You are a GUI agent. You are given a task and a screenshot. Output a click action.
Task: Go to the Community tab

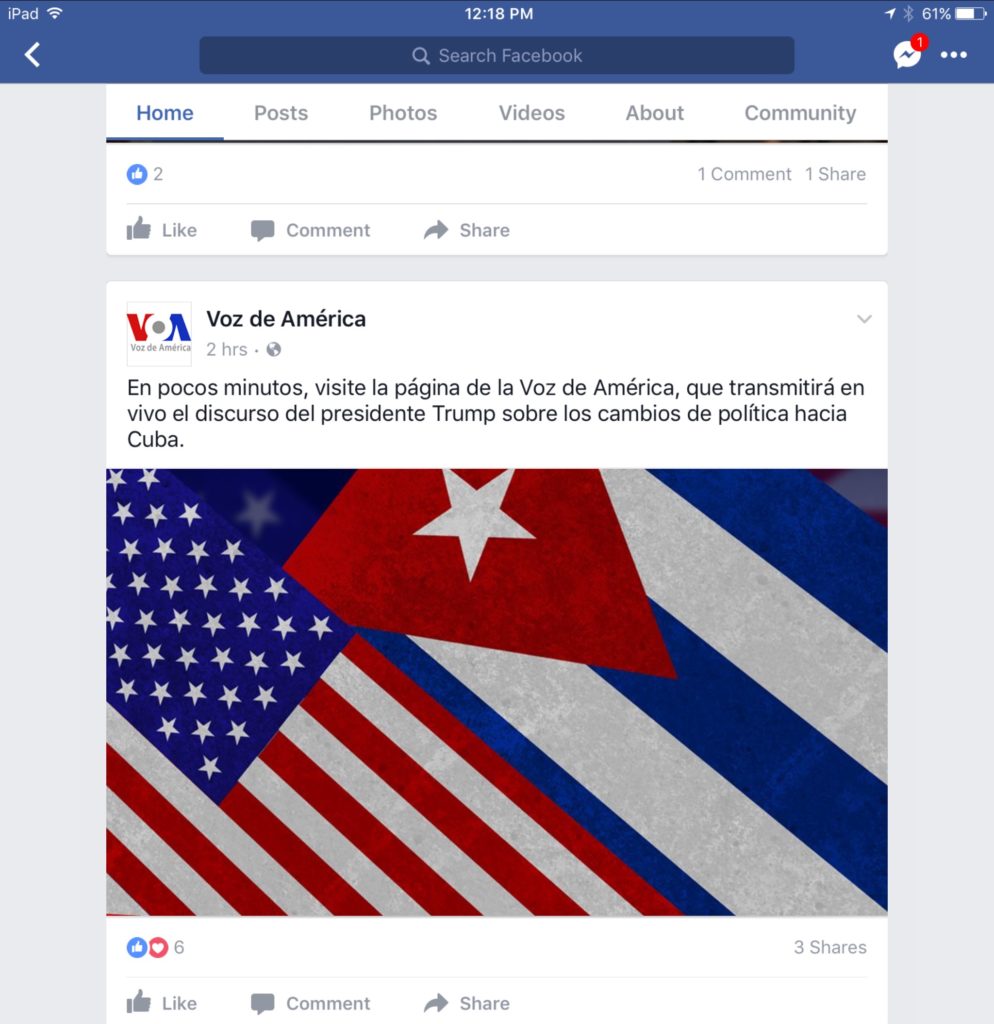tap(800, 112)
